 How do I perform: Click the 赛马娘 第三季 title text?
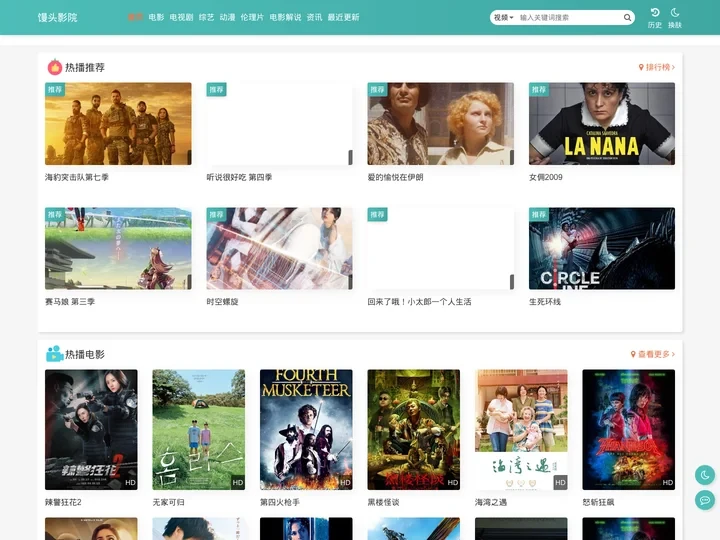[70, 302]
